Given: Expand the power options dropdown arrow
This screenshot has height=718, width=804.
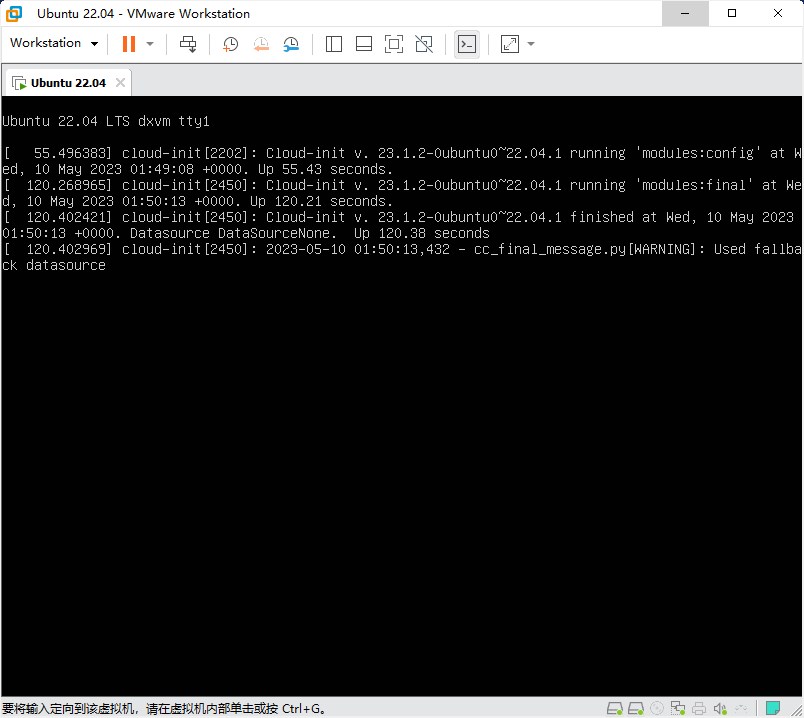Looking at the screenshot, I should pyautogui.click(x=150, y=44).
